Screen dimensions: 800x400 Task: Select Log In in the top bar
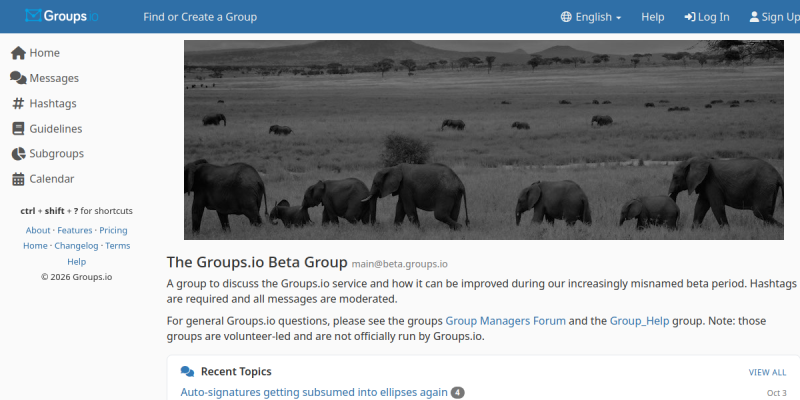click(x=707, y=17)
